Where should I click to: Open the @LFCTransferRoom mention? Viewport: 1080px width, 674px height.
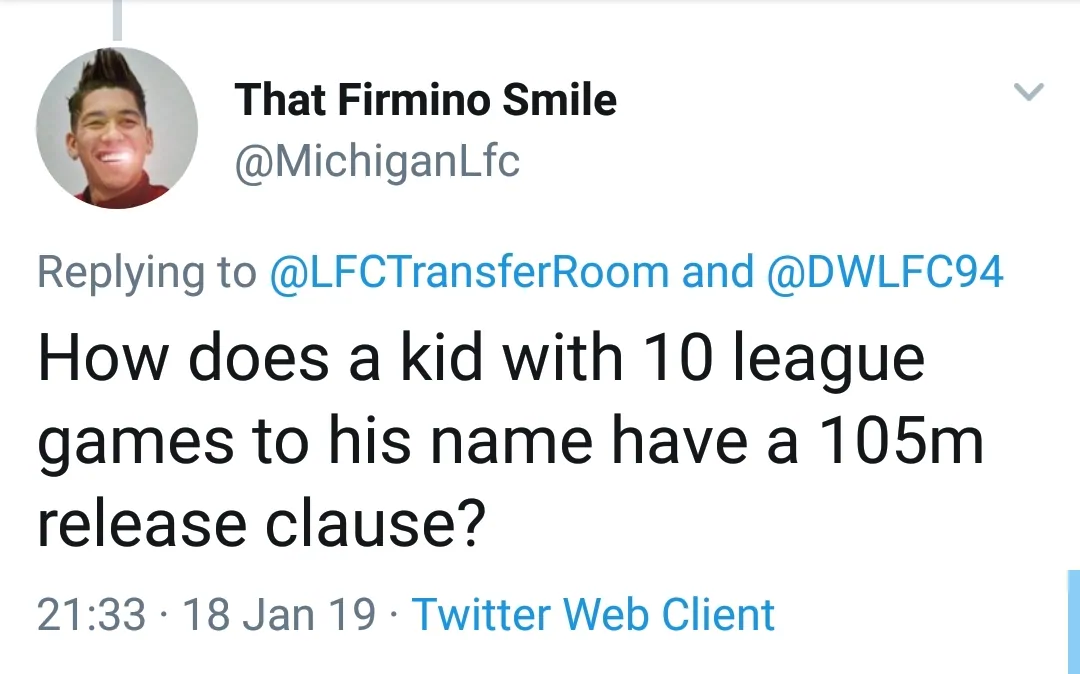[469, 272]
